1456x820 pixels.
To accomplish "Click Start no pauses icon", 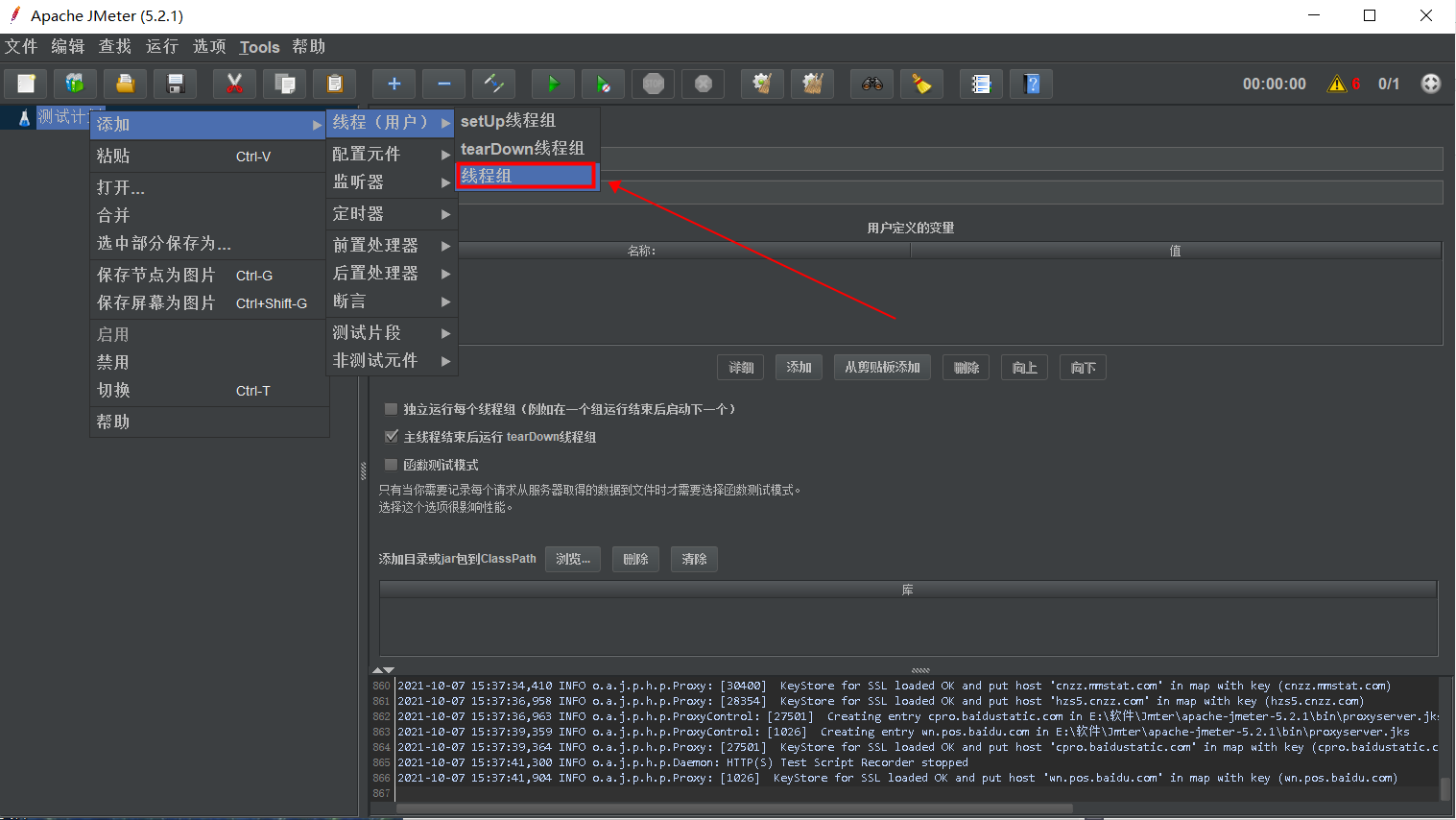I will pos(603,84).
